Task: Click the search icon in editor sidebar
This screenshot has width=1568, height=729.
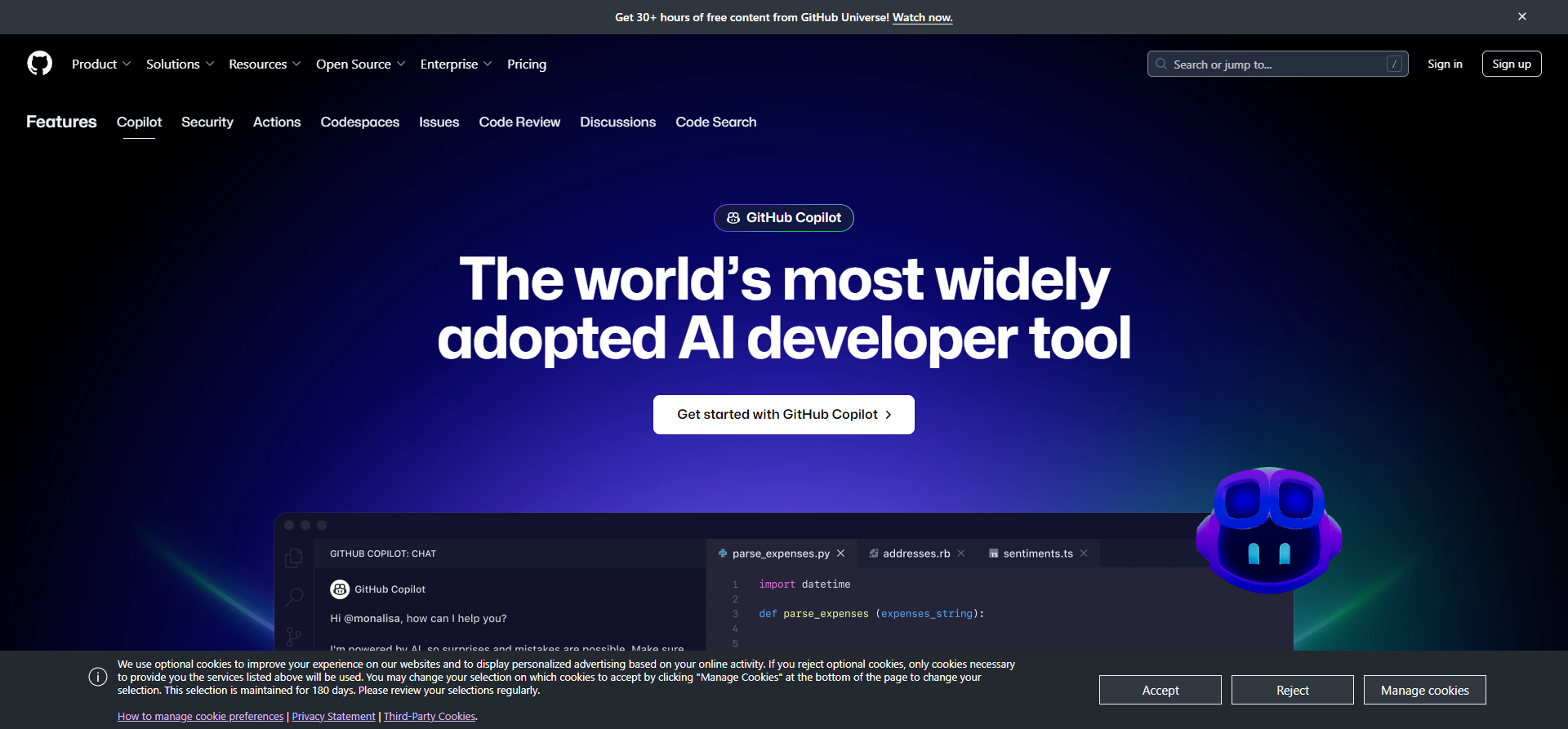Action: click(x=294, y=598)
